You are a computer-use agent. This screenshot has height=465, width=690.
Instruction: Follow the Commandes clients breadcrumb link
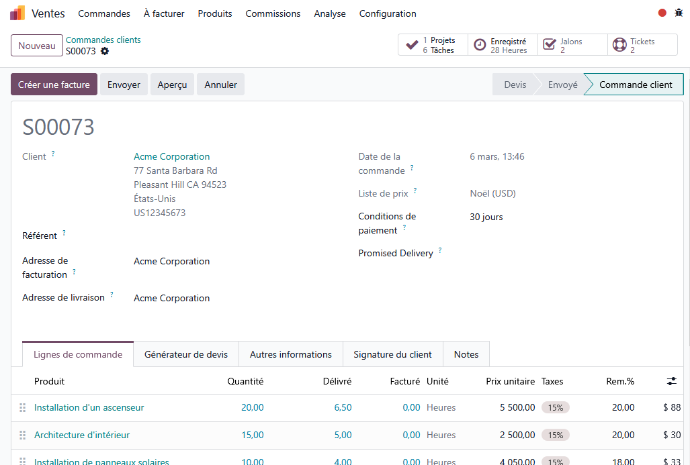coord(103,40)
